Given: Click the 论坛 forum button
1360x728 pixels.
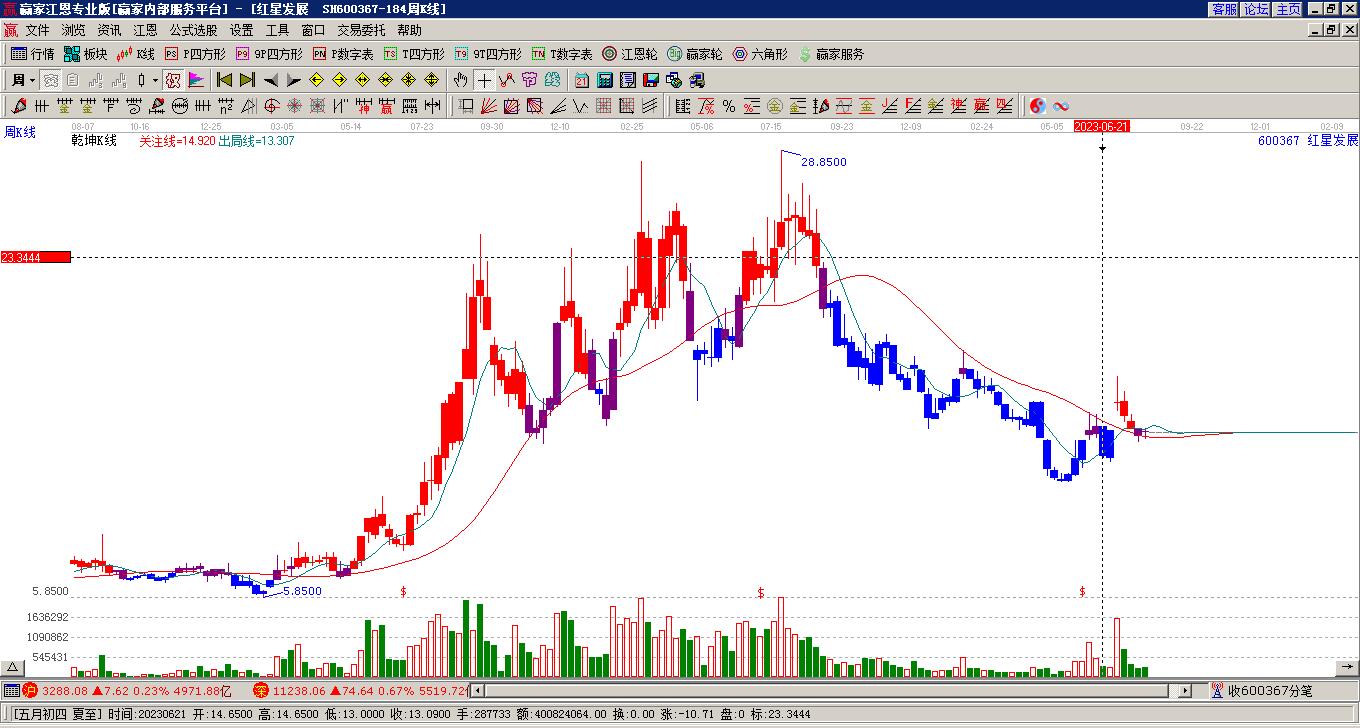Looking at the screenshot, I should point(1256,9).
